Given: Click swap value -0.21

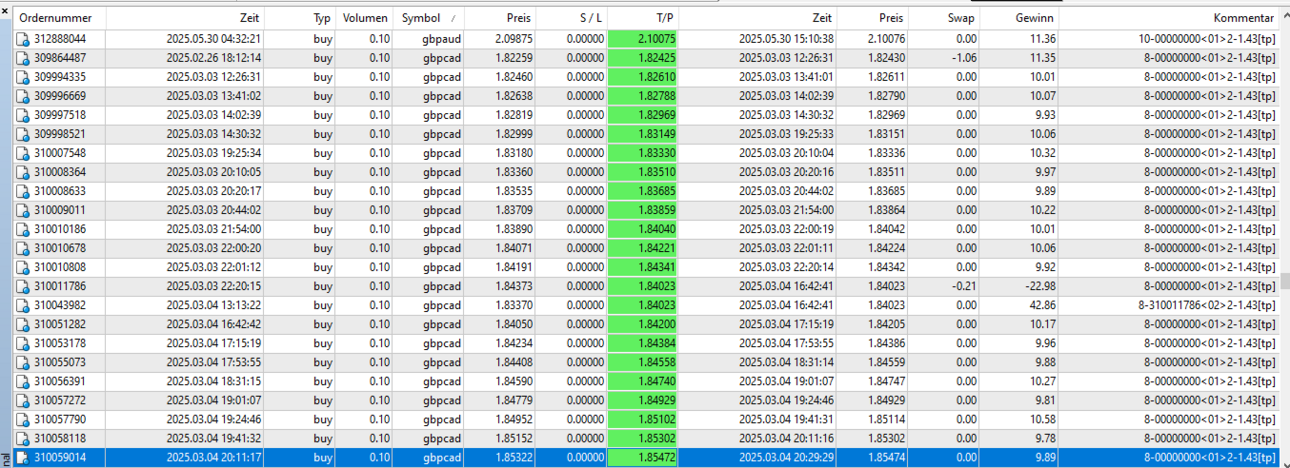Looking at the screenshot, I should [964, 286].
